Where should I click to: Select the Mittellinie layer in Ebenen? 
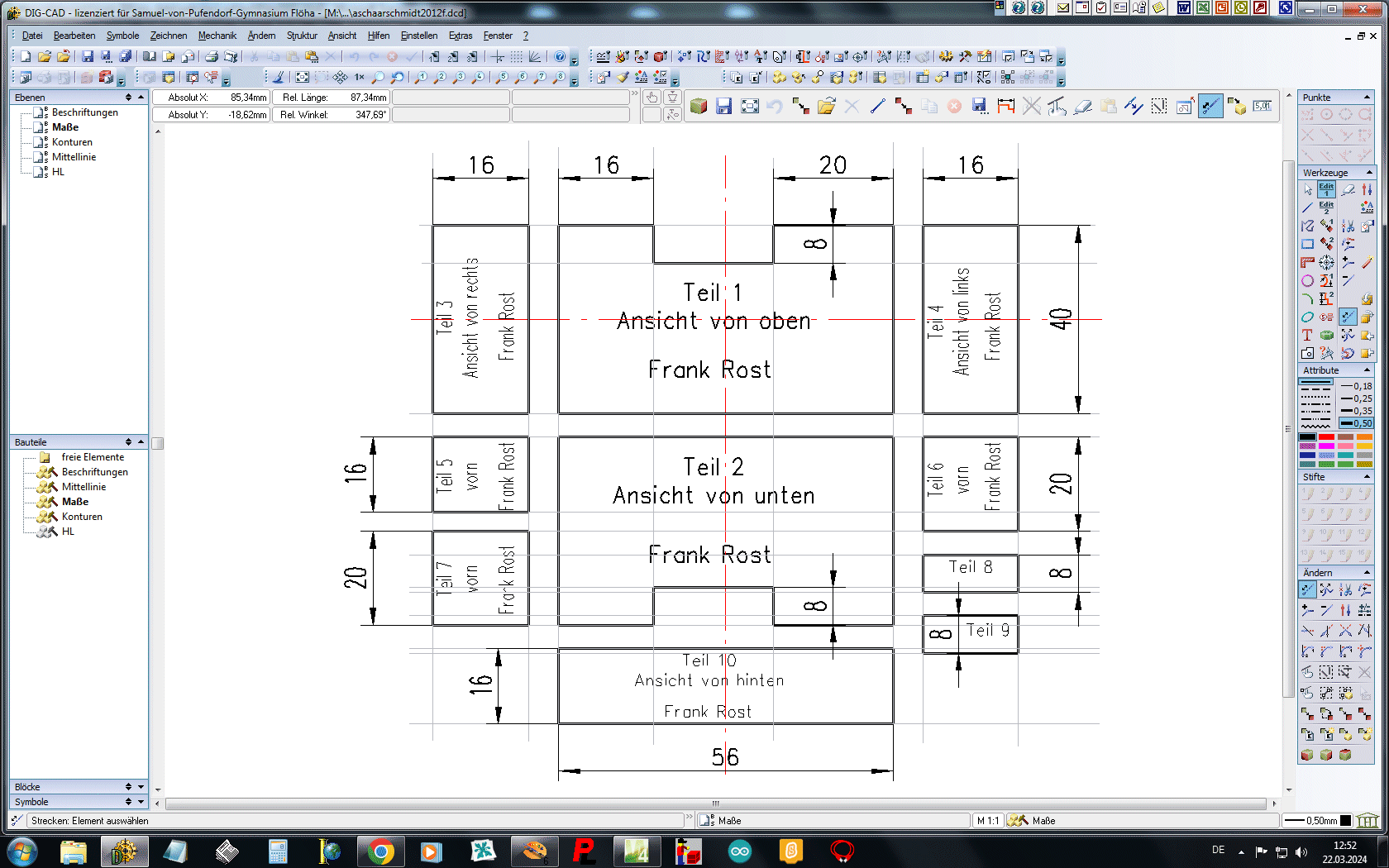coord(74,157)
